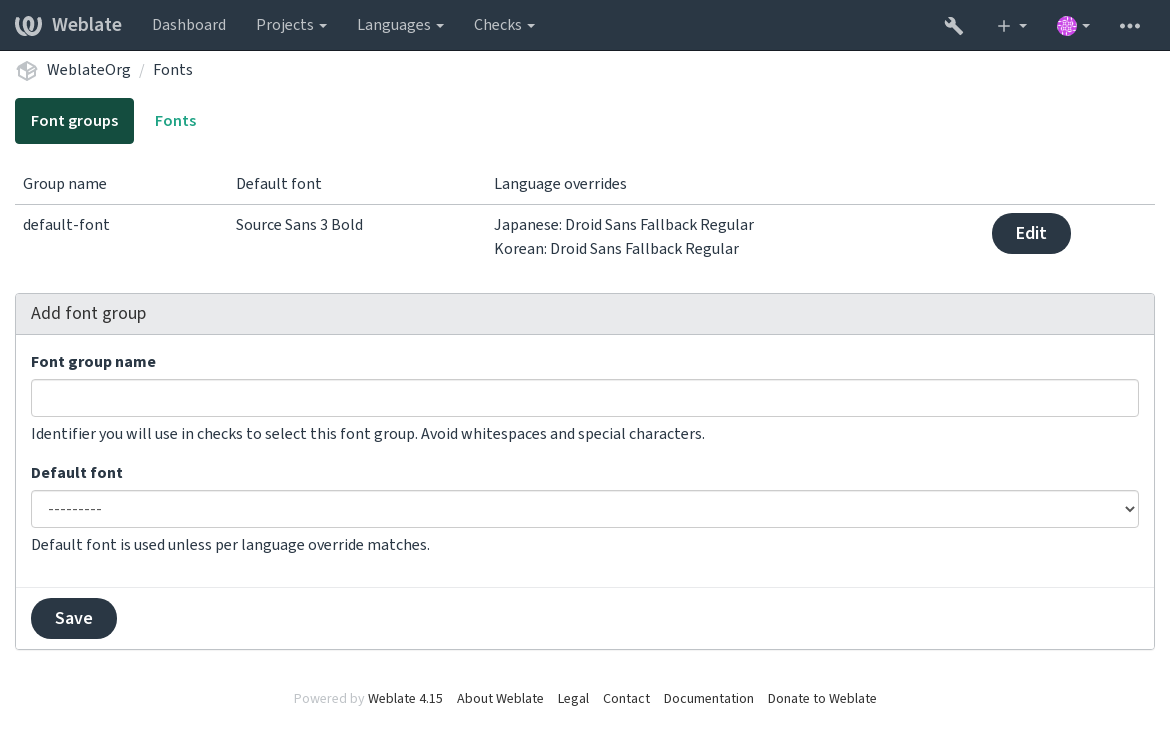Open the user avatar menu
Image resolution: width=1170 pixels, height=737 pixels.
click(x=1073, y=25)
